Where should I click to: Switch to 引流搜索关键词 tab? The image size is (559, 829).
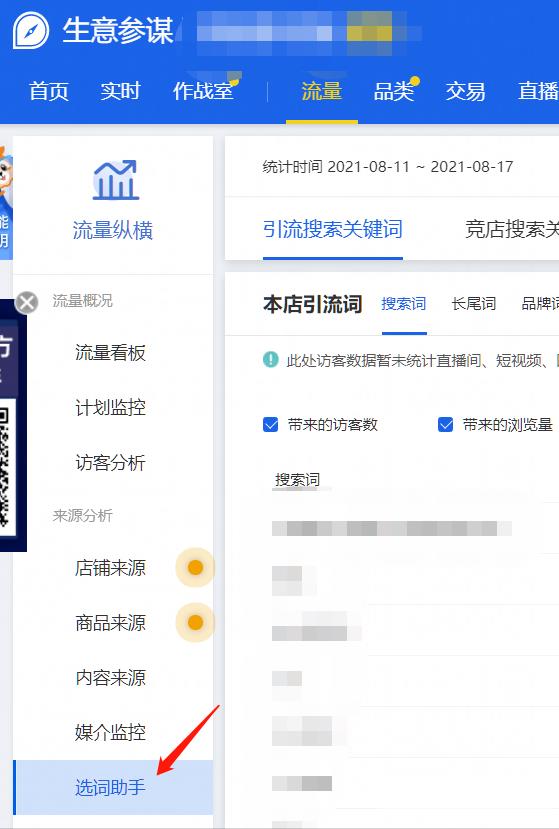pyautogui.click(x=333, y=229)
